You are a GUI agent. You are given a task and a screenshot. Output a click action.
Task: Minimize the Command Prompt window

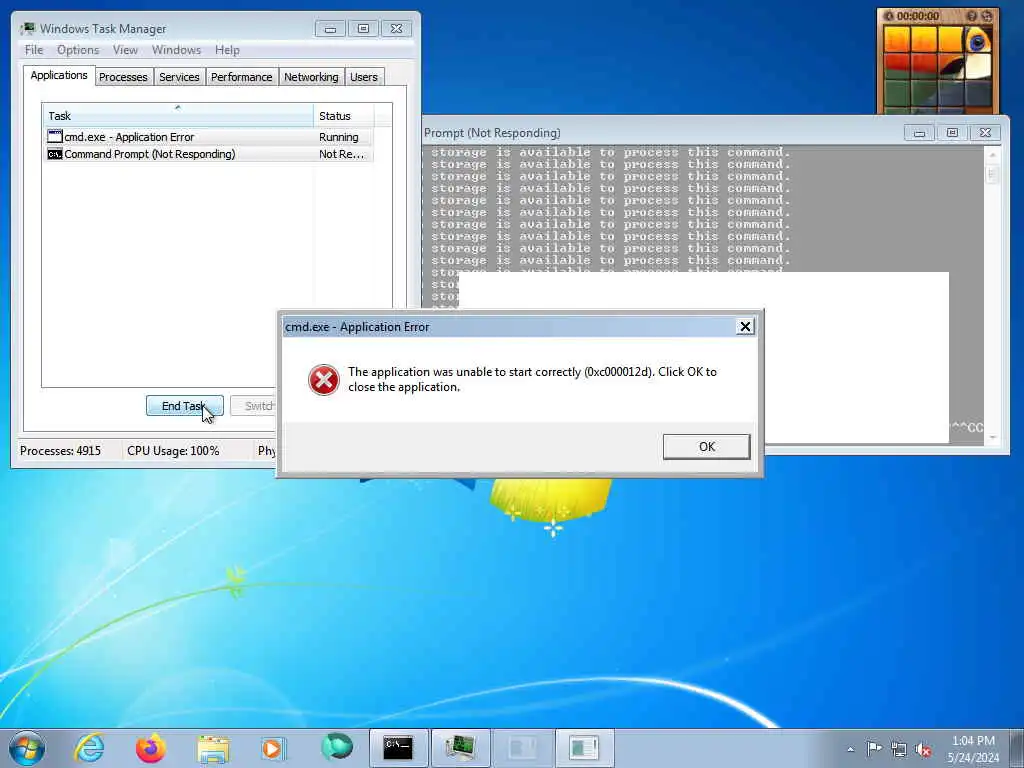(920, 133)
